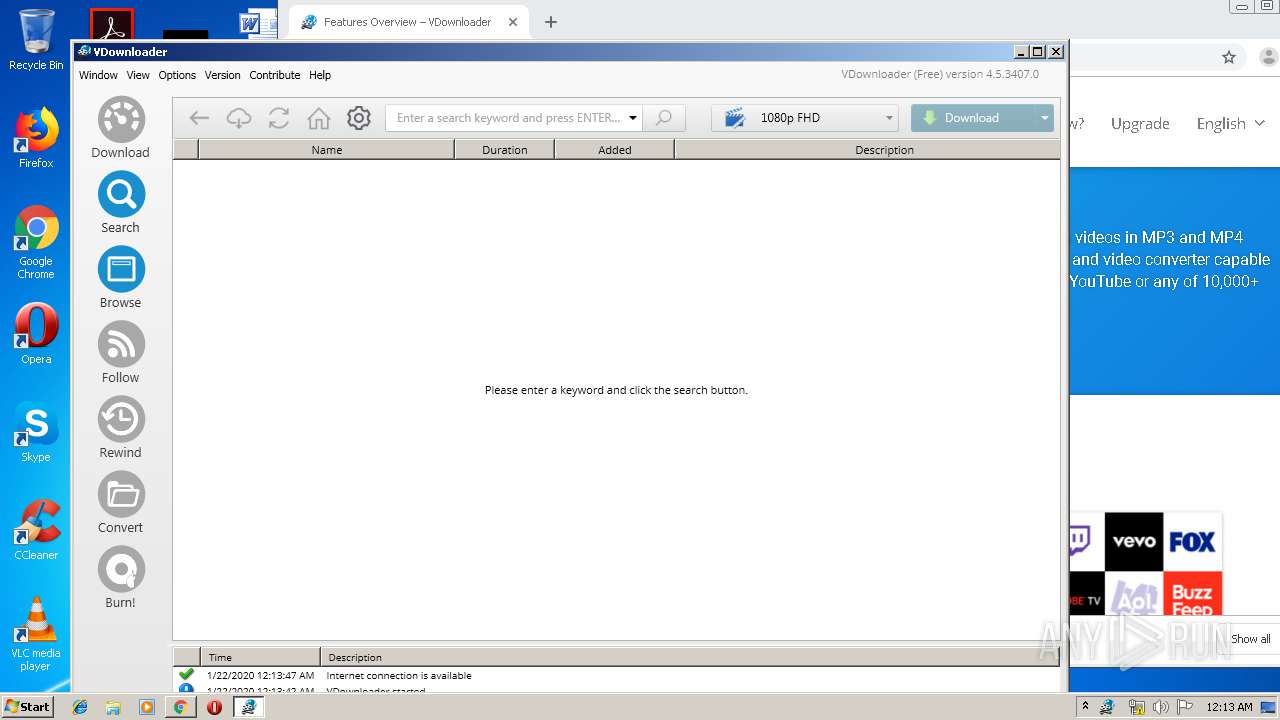This screenshot has height=720, width=1280.
Task: Click the home toolbar icon
Action: [x=319, y=118]
